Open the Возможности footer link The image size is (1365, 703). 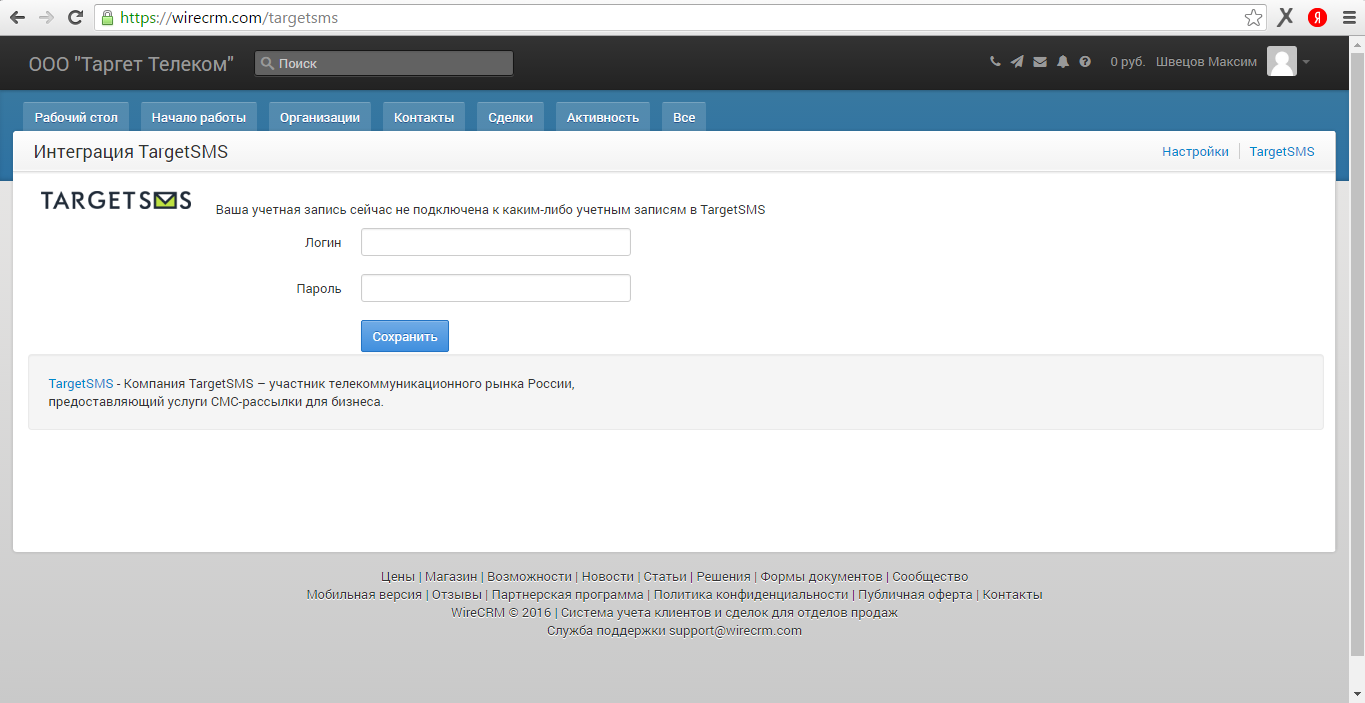[530, 577]
